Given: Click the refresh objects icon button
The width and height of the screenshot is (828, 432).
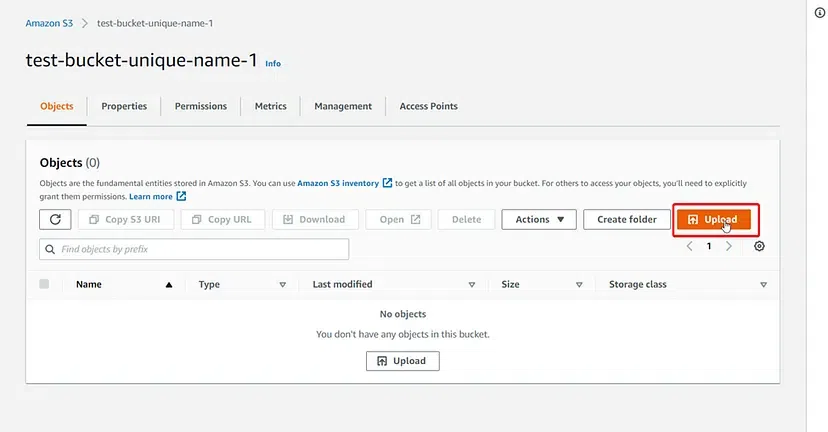Looking at the screenshot, I should tap(55, 220).
